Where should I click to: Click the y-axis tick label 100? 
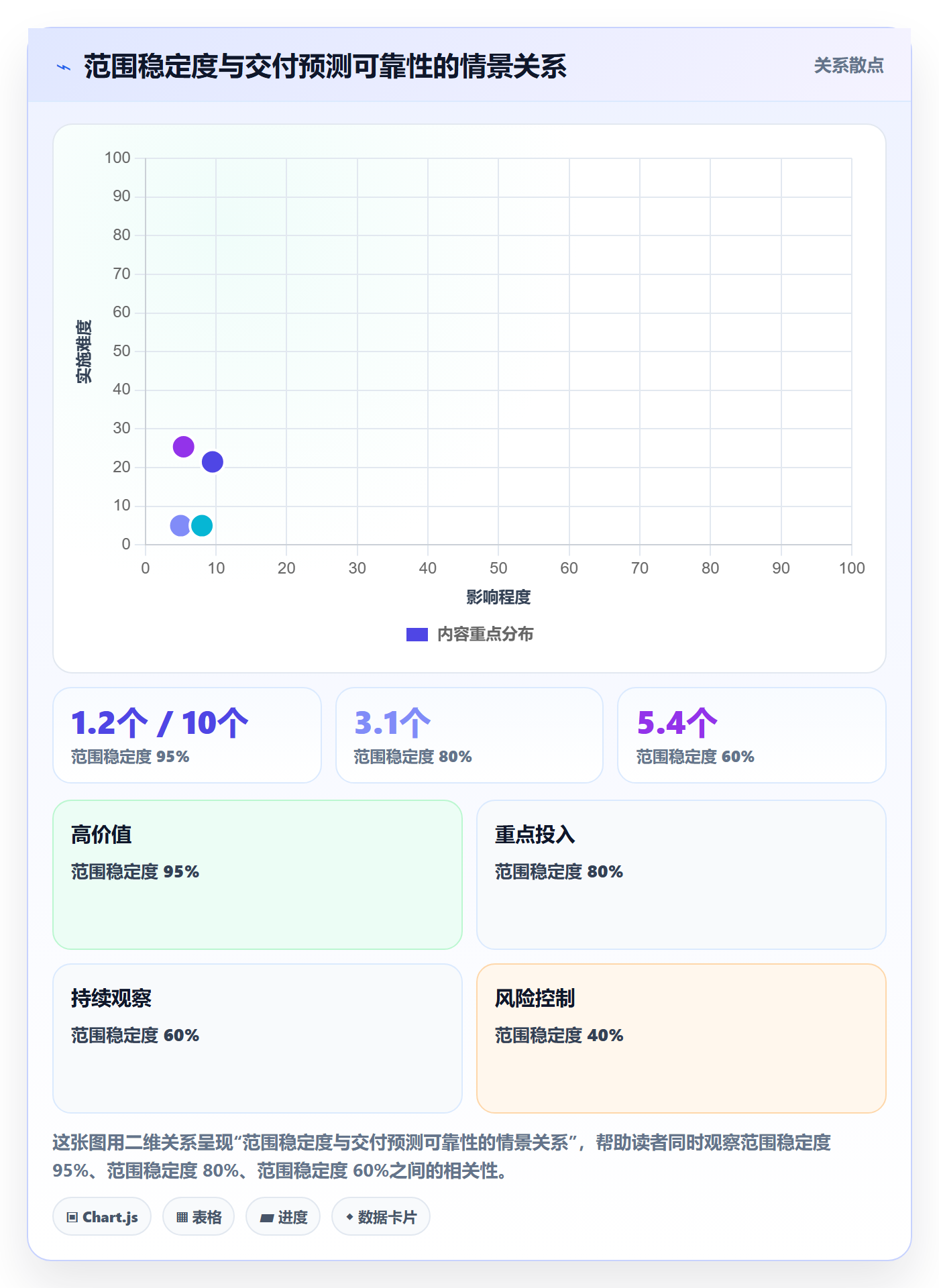117,158
